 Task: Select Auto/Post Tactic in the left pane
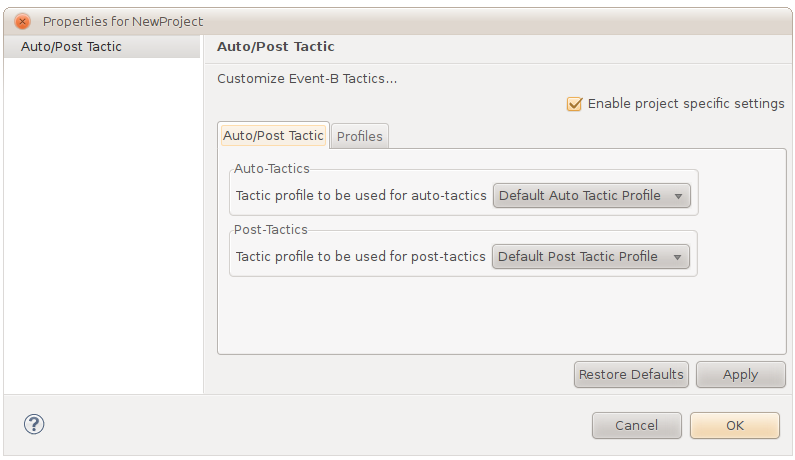71,46
